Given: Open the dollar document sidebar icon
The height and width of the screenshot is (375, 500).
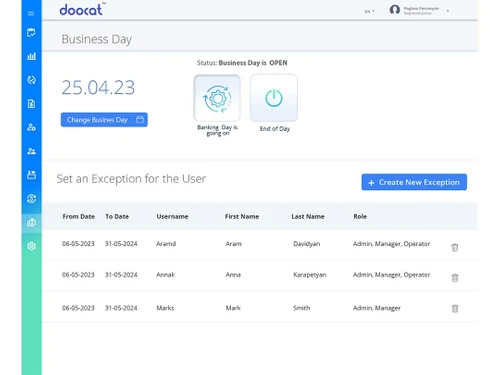Looking at the screenshot, I should [31, 104].
